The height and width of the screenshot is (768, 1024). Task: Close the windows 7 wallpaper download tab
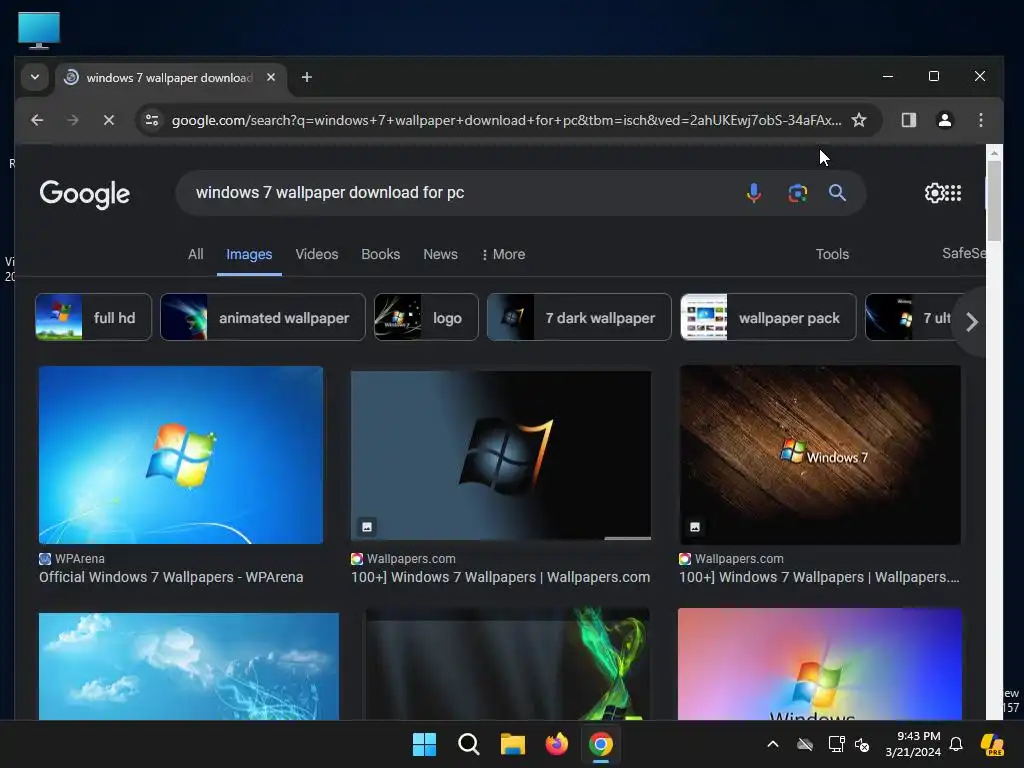click(271, 77)
